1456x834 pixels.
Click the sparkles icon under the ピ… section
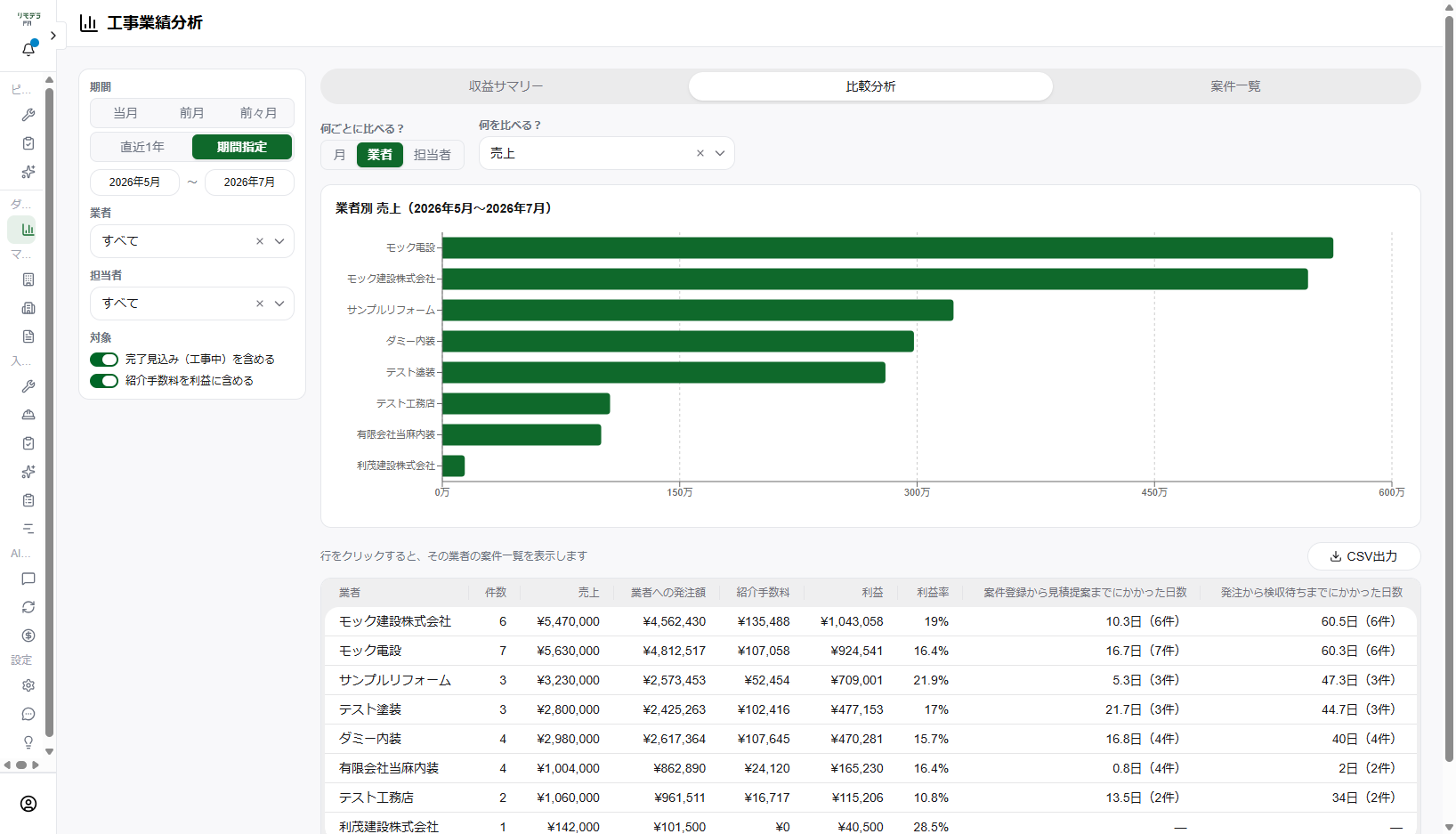[x=28, y=172]
